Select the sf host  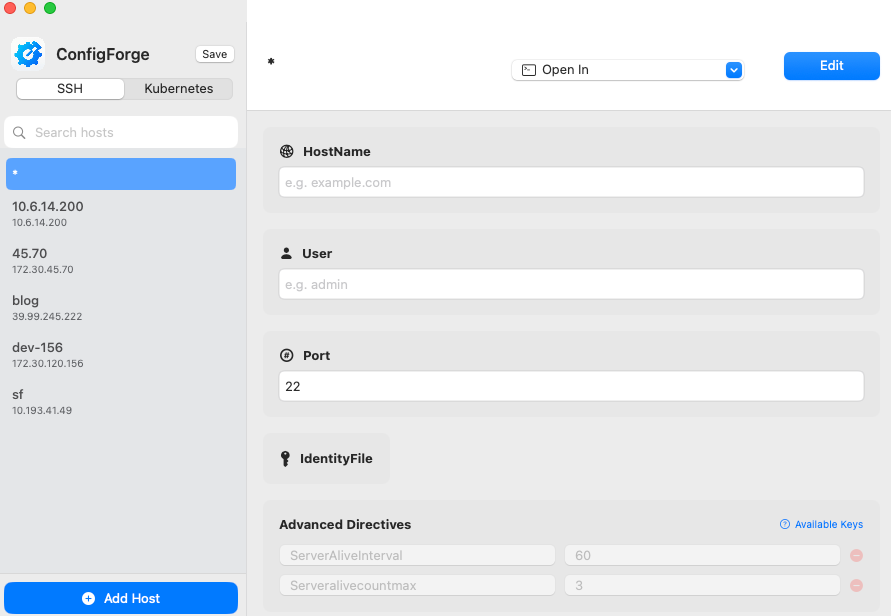pyautogui.click(x=121, y=402)
